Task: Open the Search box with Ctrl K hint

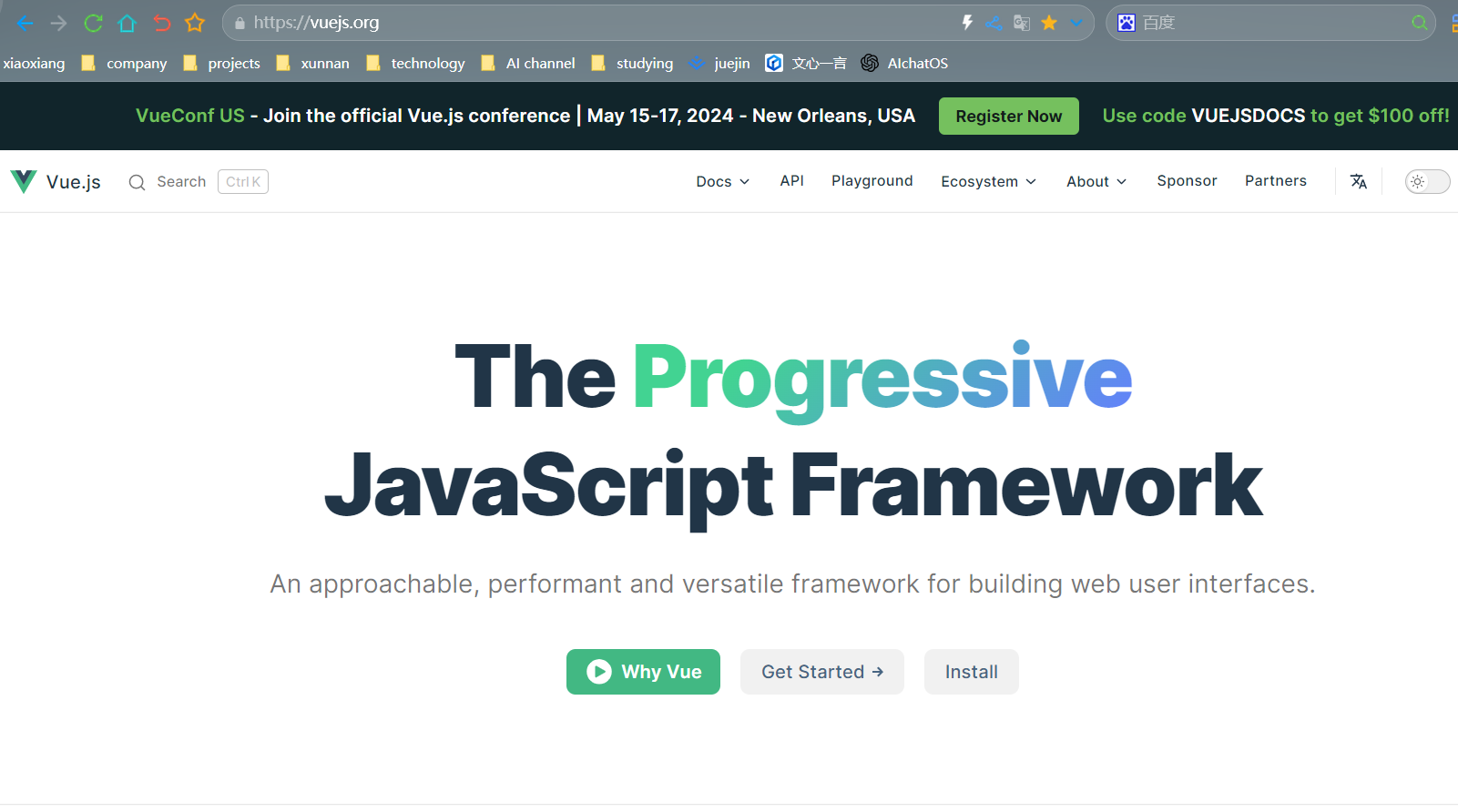Action: point(198,182)
